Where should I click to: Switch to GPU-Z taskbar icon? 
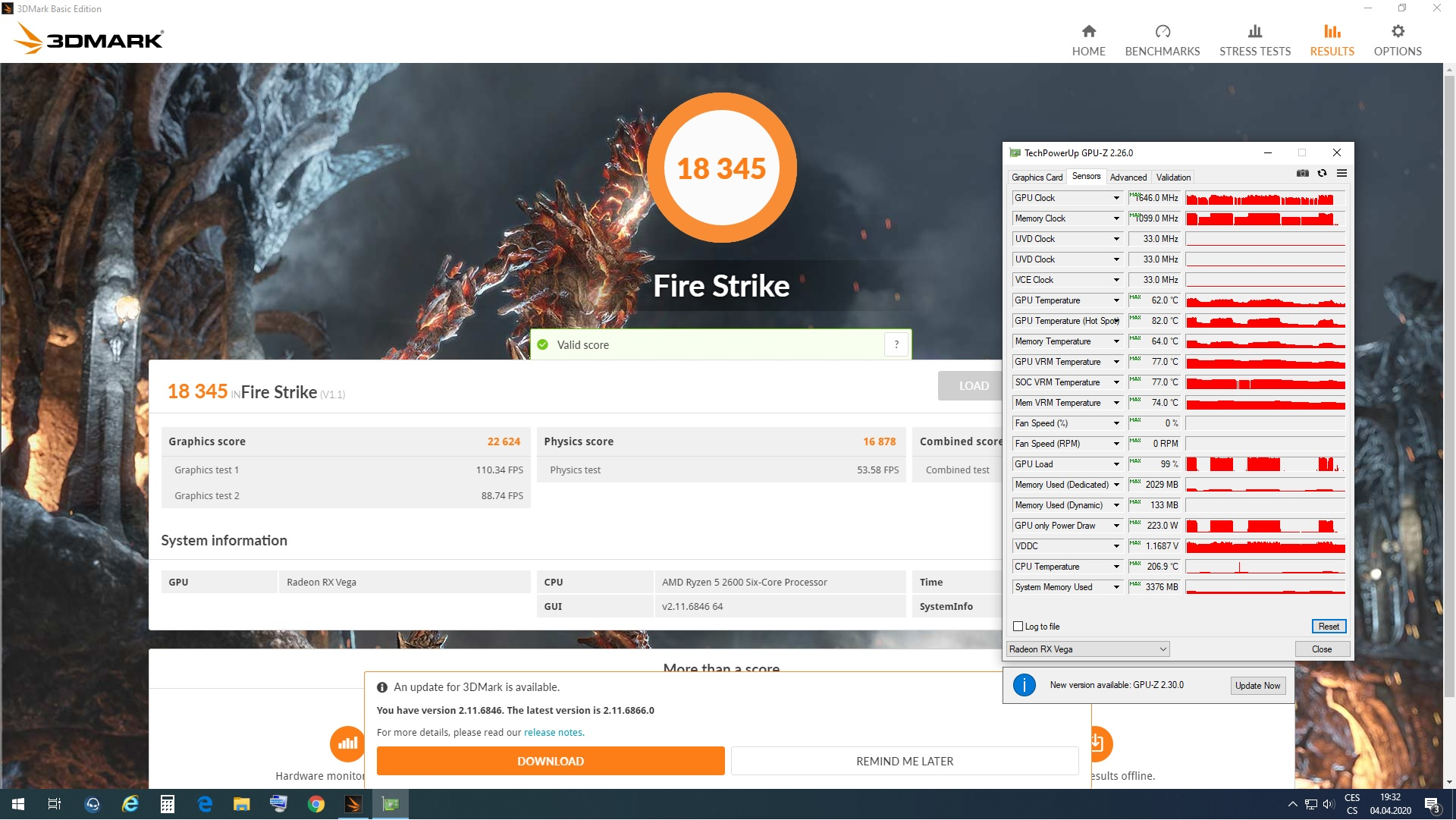391,804
